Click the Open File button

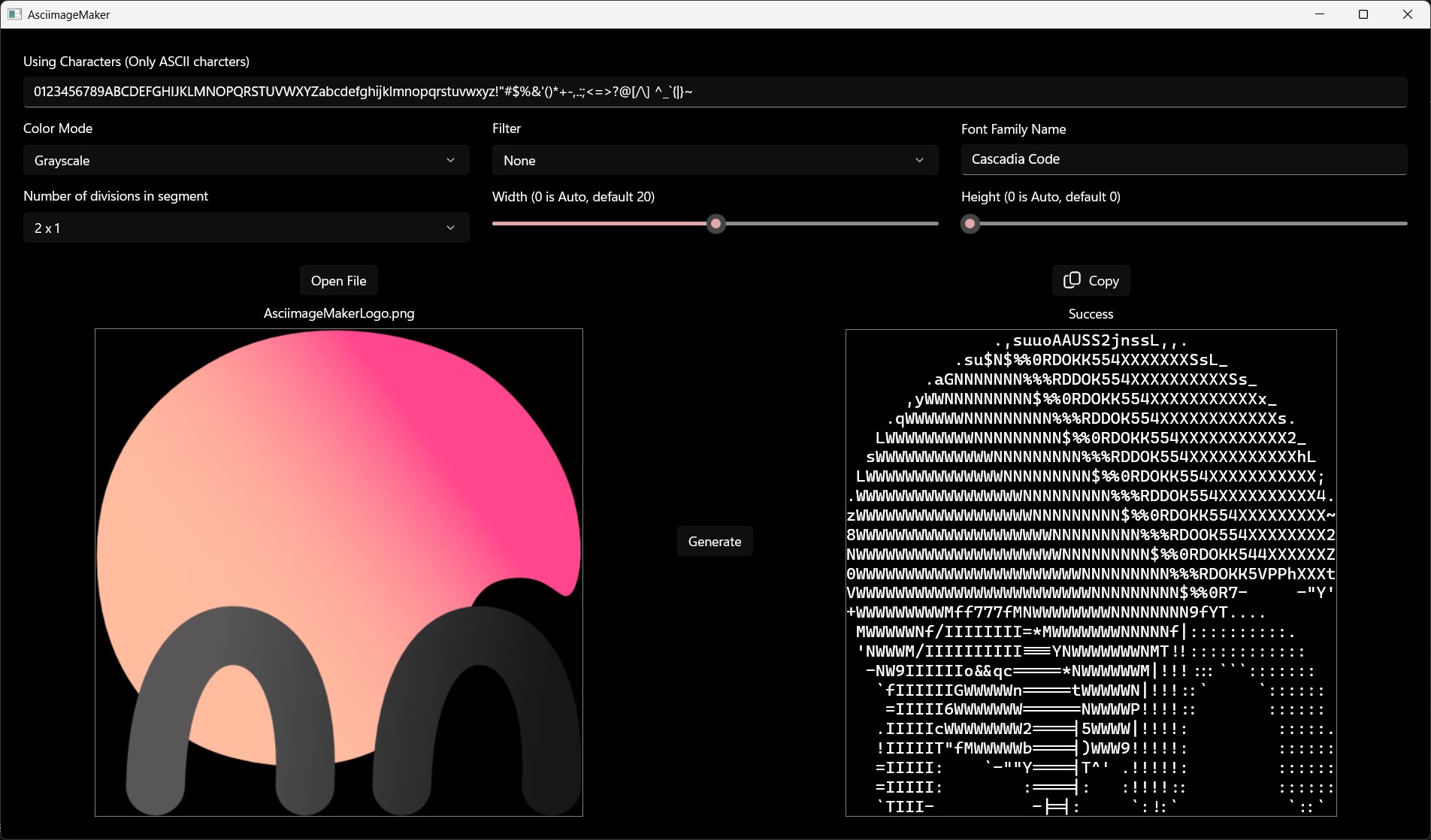339,280
